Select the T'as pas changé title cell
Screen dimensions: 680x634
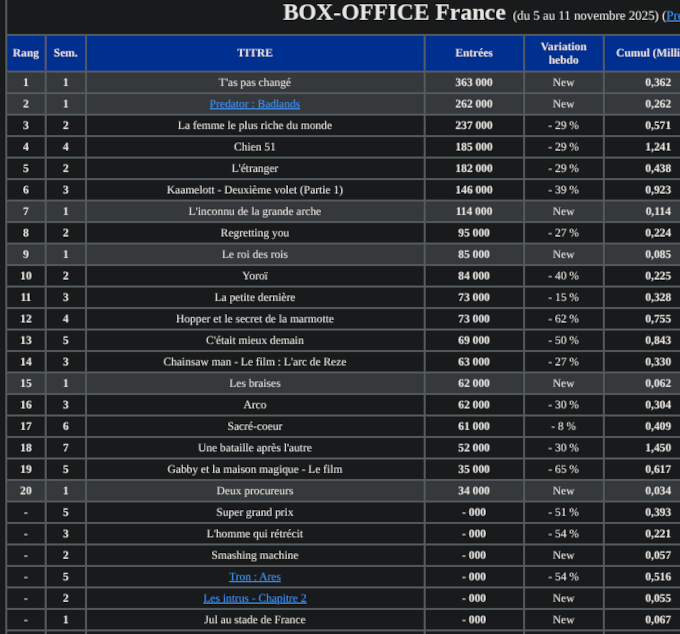254,83
